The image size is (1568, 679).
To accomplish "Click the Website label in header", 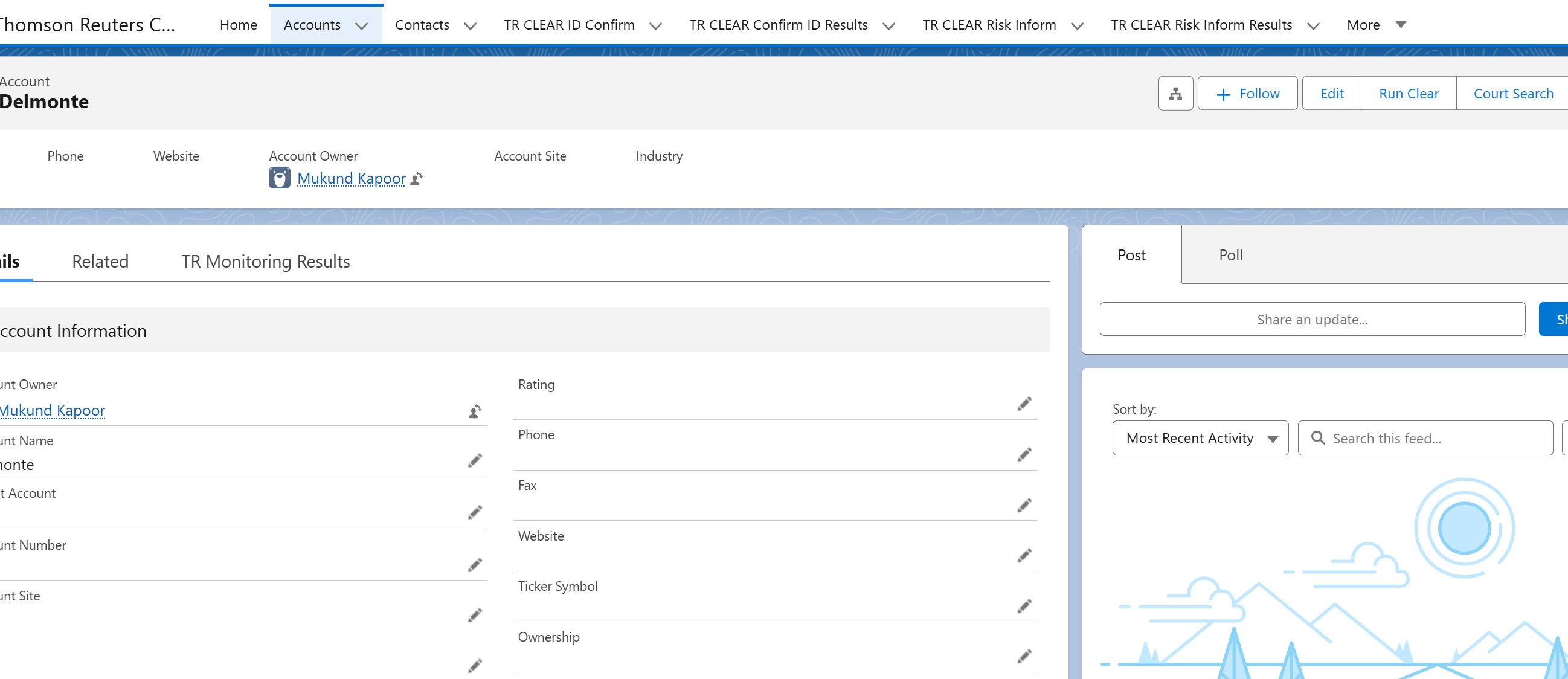I will pyautogui.click(x=176, y=156).
